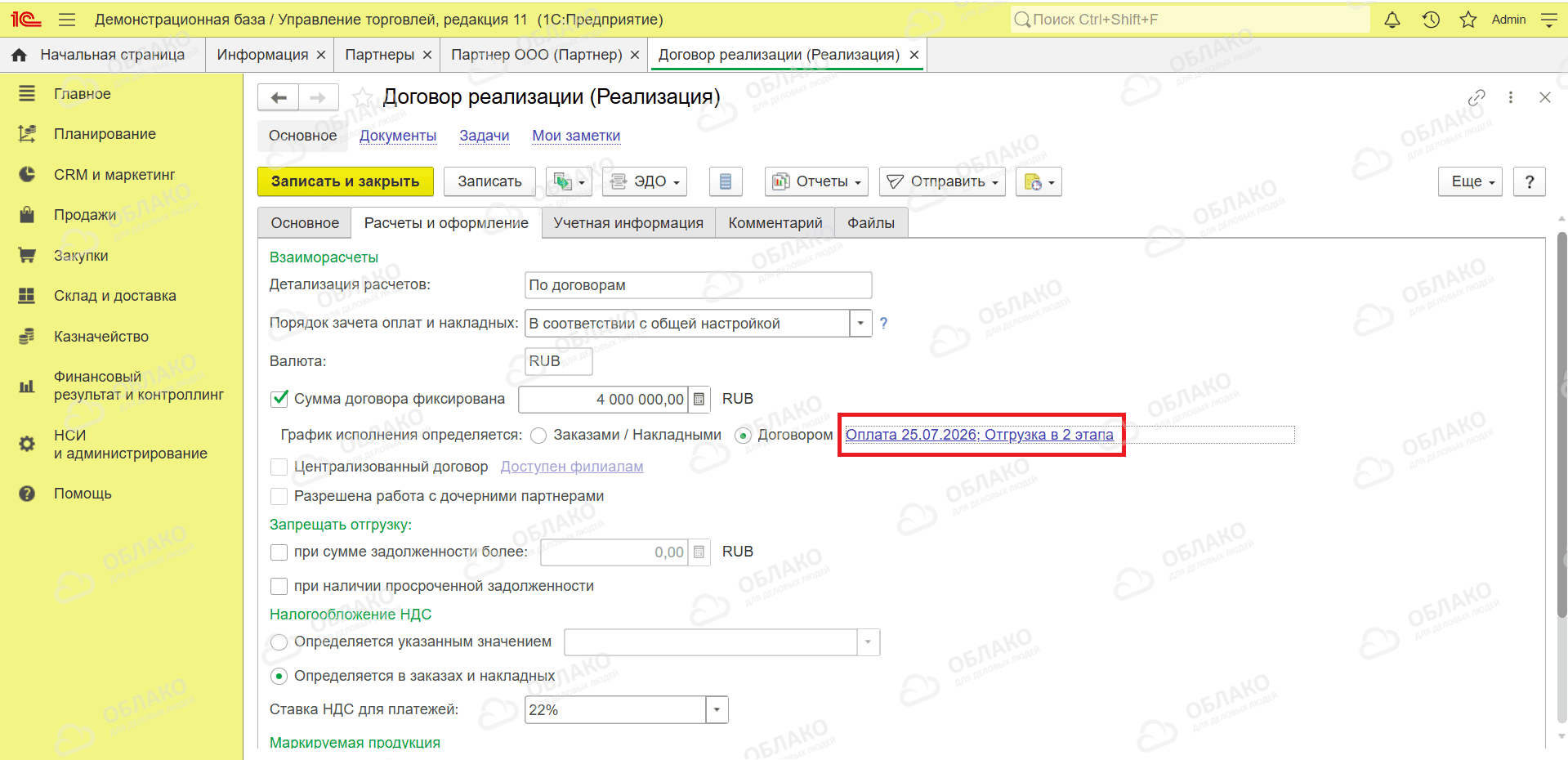Select Заказами / Накладными radio option
This screenshot has width=1568, height=760.
coord(538,436)
